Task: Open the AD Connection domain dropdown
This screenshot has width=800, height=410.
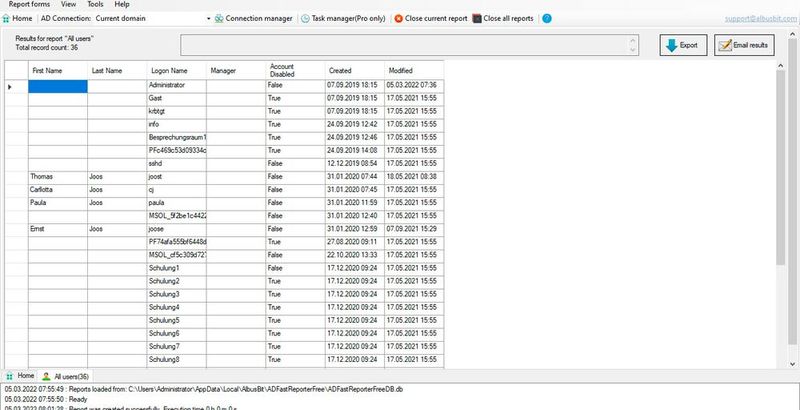Action: click(x=209, y=18)
